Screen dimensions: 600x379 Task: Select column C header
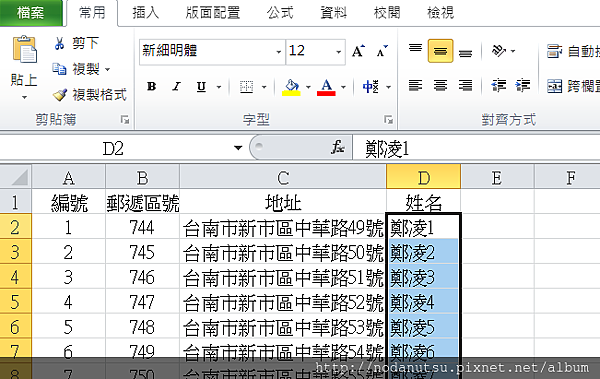[x=283, y=177]
